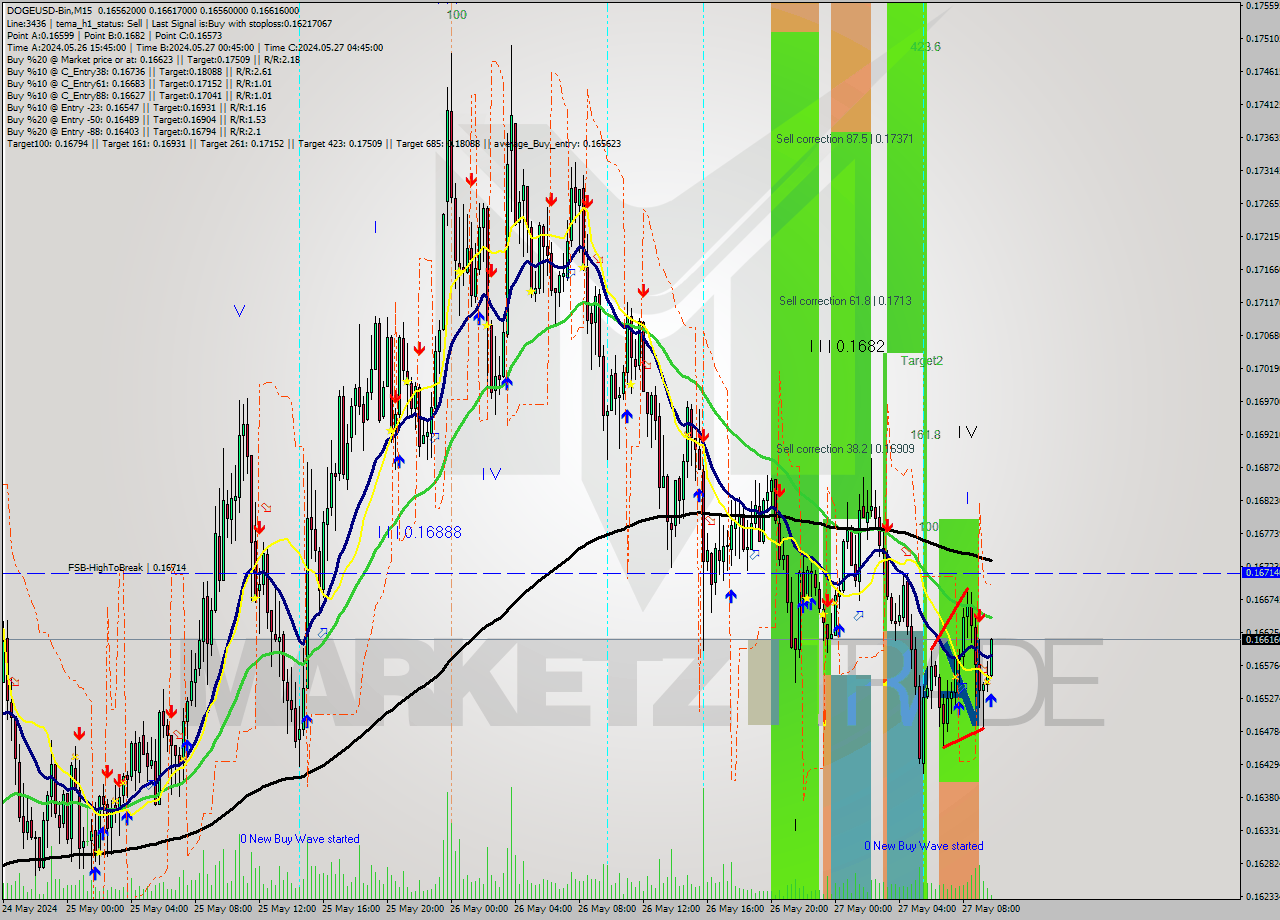
Task: Select the 26 May 08:00 time label
Action: tap(606, 909)
